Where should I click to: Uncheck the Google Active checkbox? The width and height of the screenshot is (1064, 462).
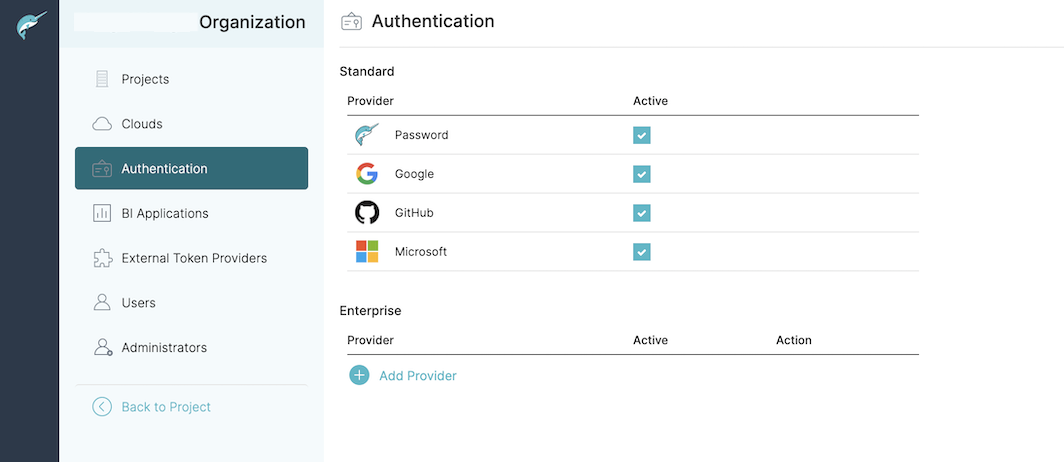(x=642, y=174)
